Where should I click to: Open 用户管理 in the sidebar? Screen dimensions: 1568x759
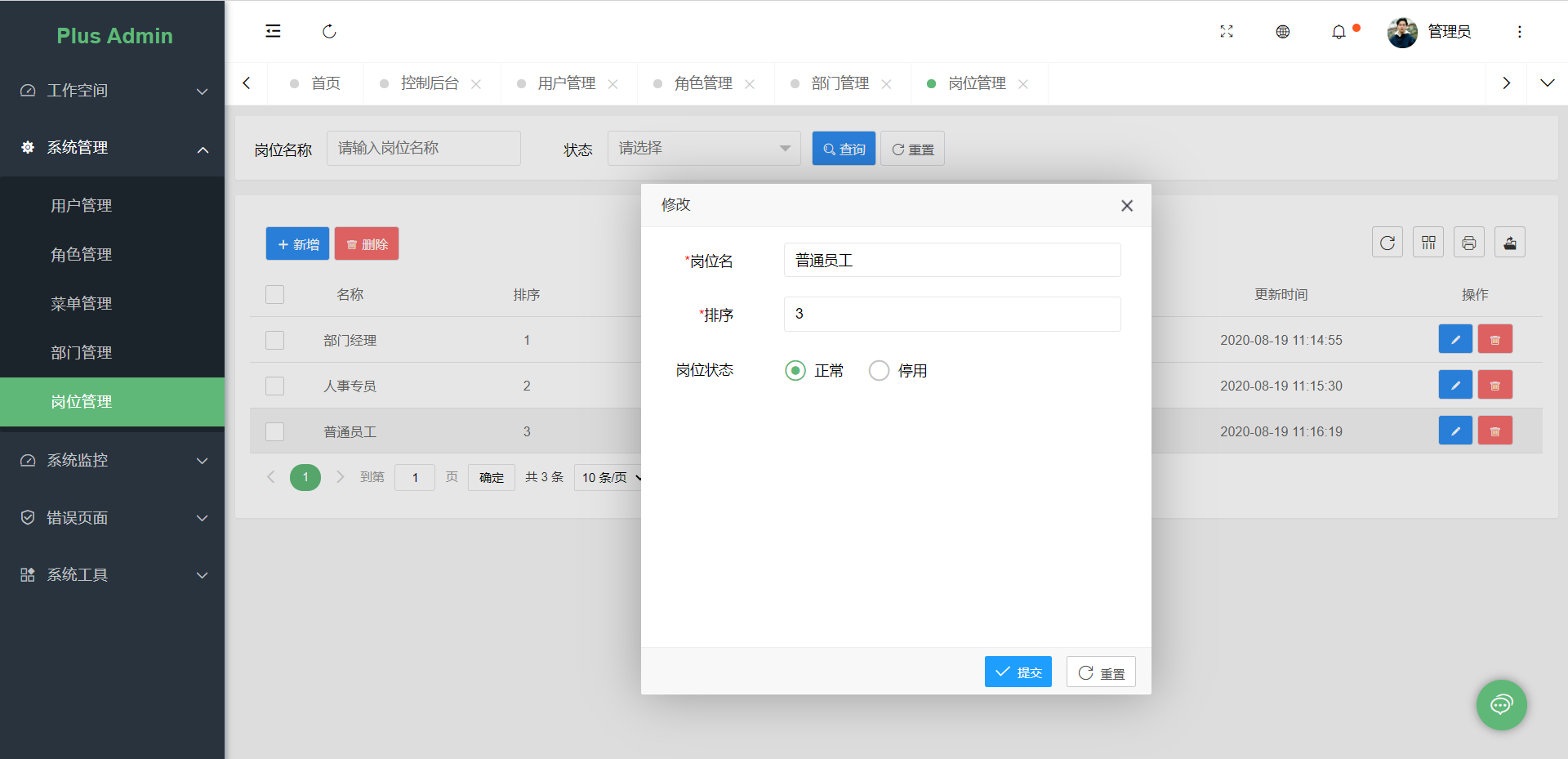(112, 205)
